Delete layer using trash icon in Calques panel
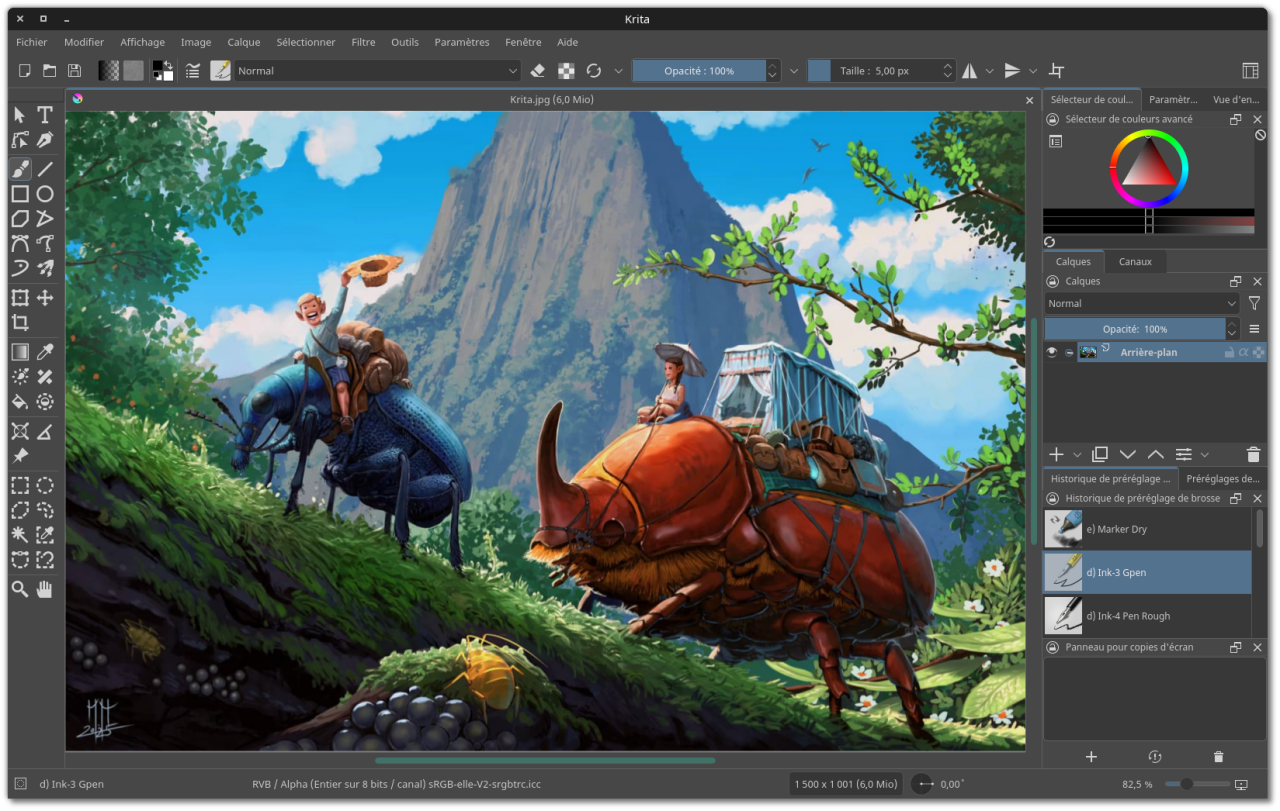The width and height of the screenshot is (1280, 811). point(1253,454)
